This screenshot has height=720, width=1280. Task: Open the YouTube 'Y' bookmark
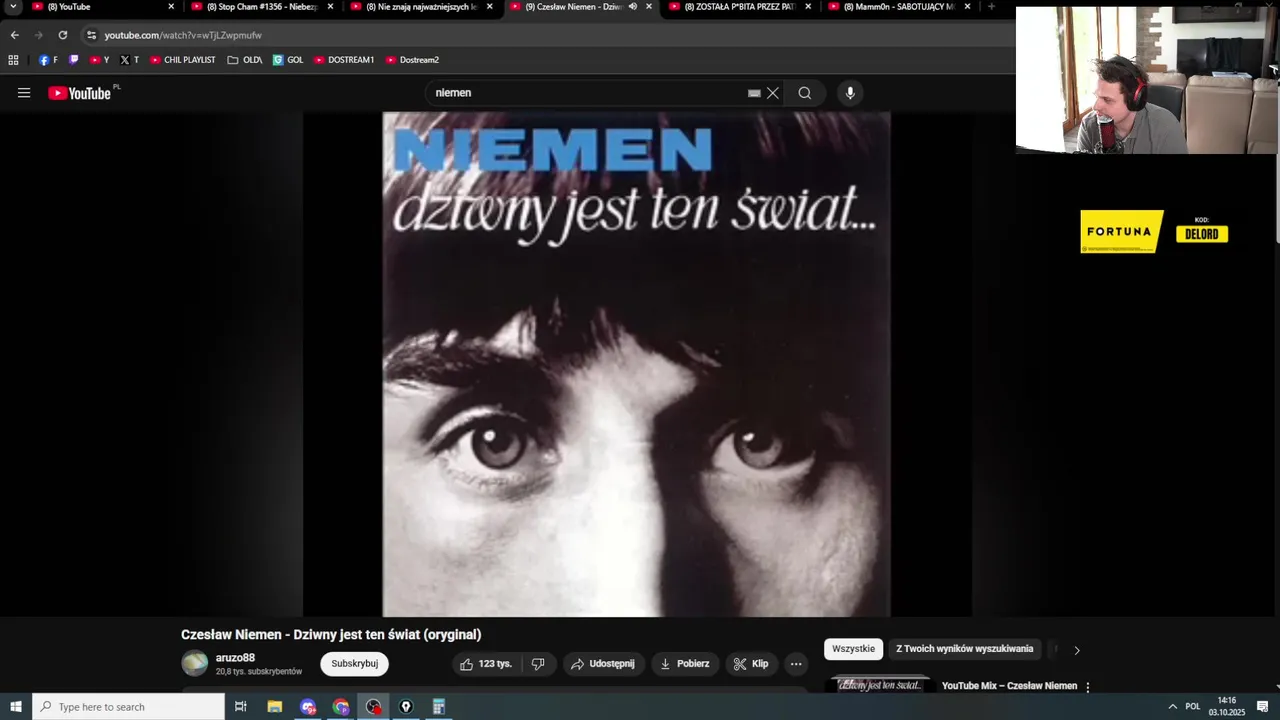click(99, 60)
